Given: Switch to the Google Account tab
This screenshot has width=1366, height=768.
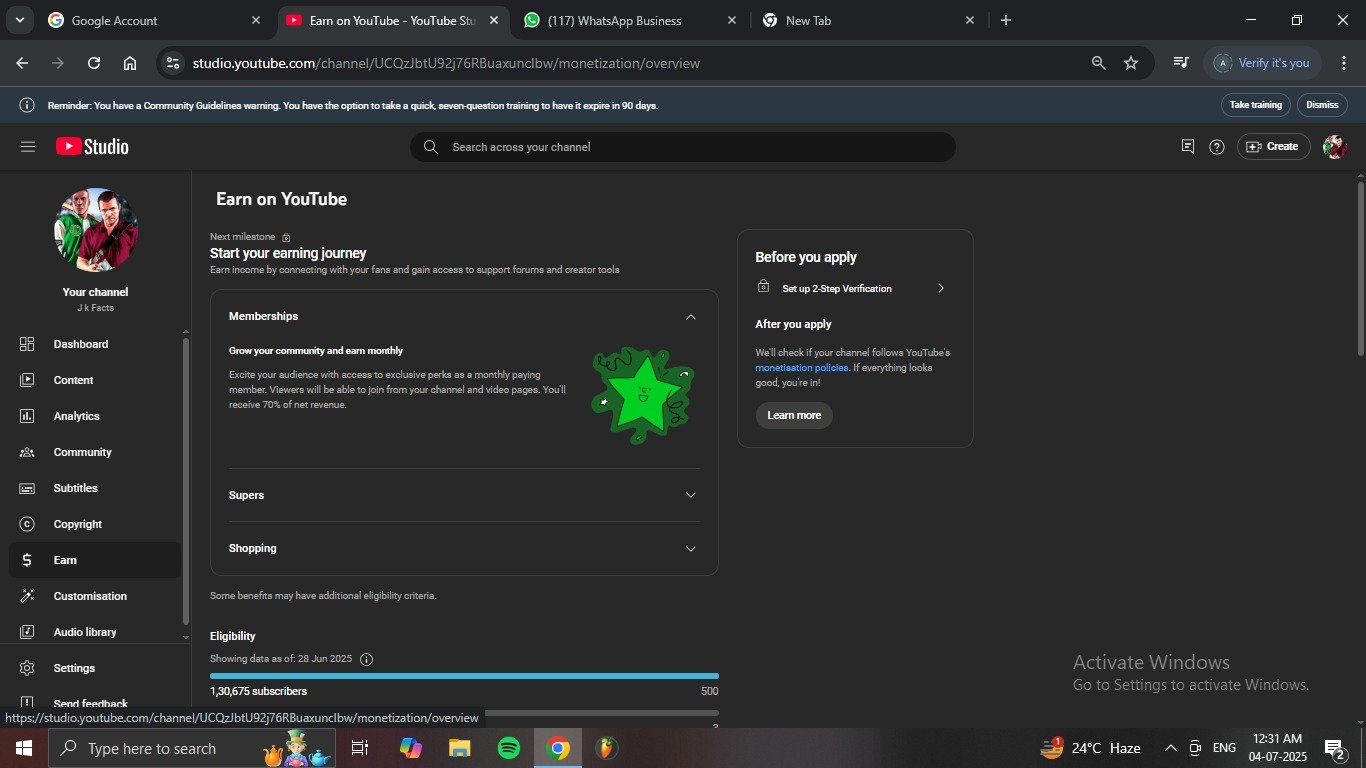Looking at the screenshot, I should 154,20.
